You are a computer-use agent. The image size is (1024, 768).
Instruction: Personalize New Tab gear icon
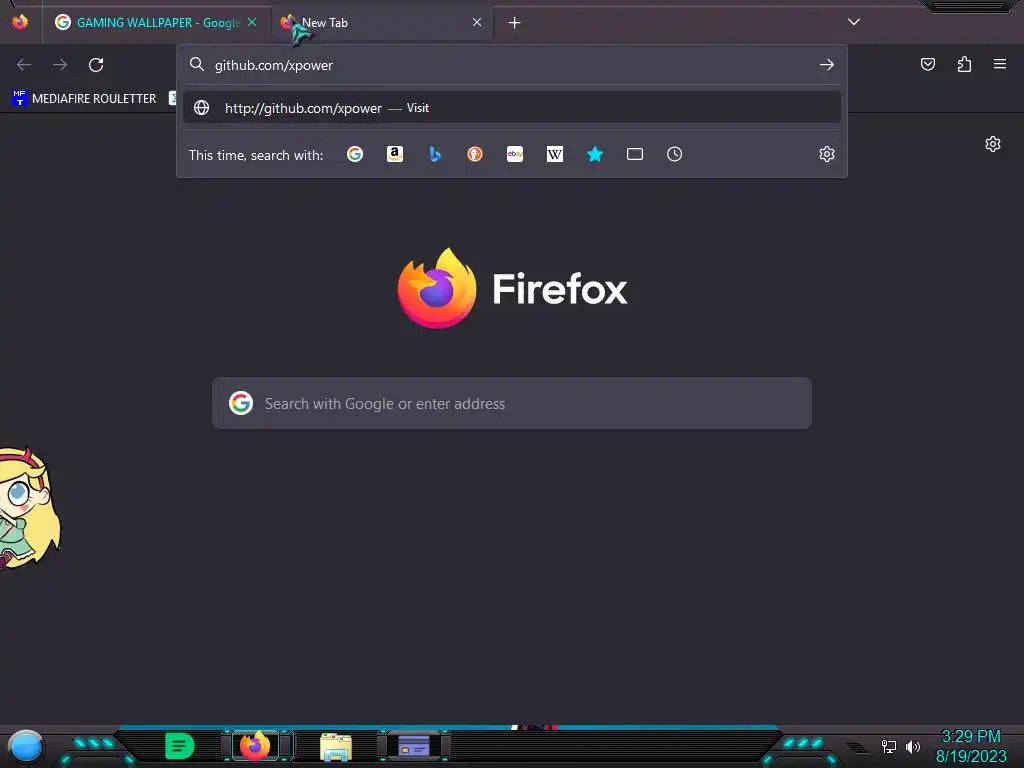[993, 144]
